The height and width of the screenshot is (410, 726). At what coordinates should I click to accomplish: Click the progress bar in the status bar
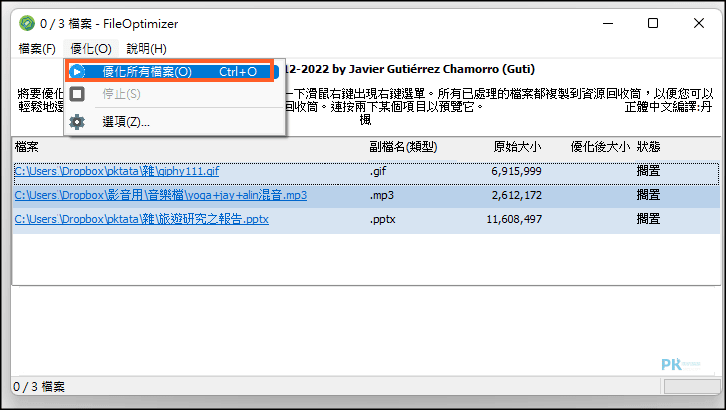(692, 387)
